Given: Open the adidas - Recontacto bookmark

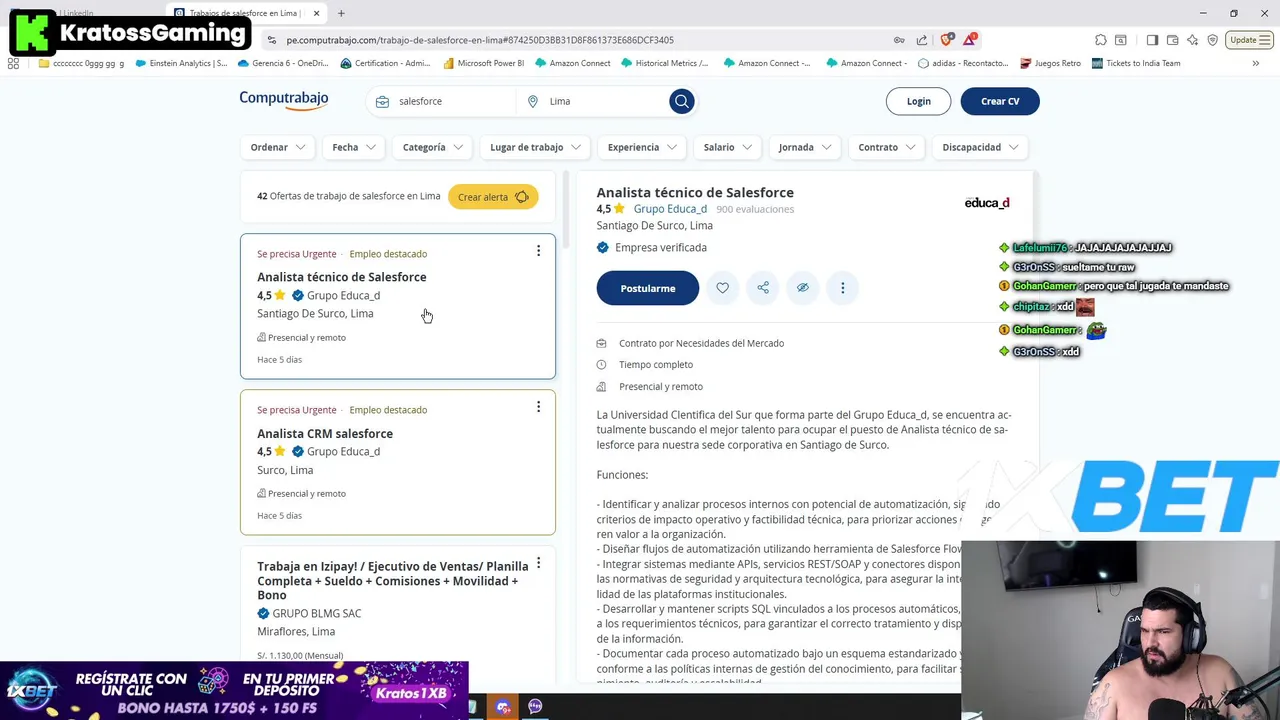Looking at the screenshot, I should click(x=962, y=63).
